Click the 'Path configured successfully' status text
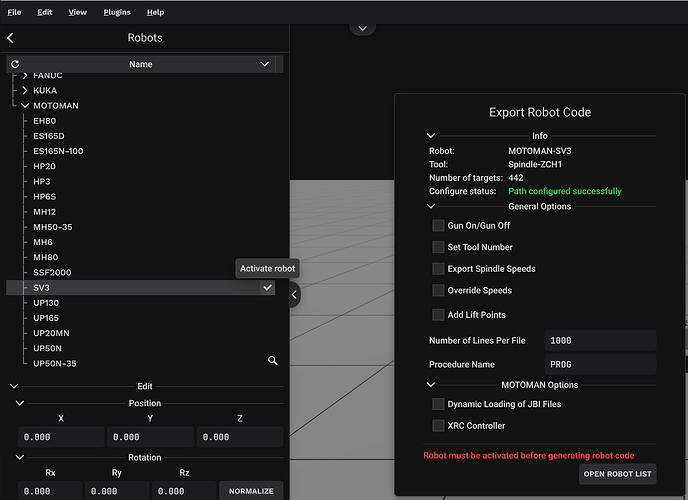688x500 pixels. [x=565, y=191]
